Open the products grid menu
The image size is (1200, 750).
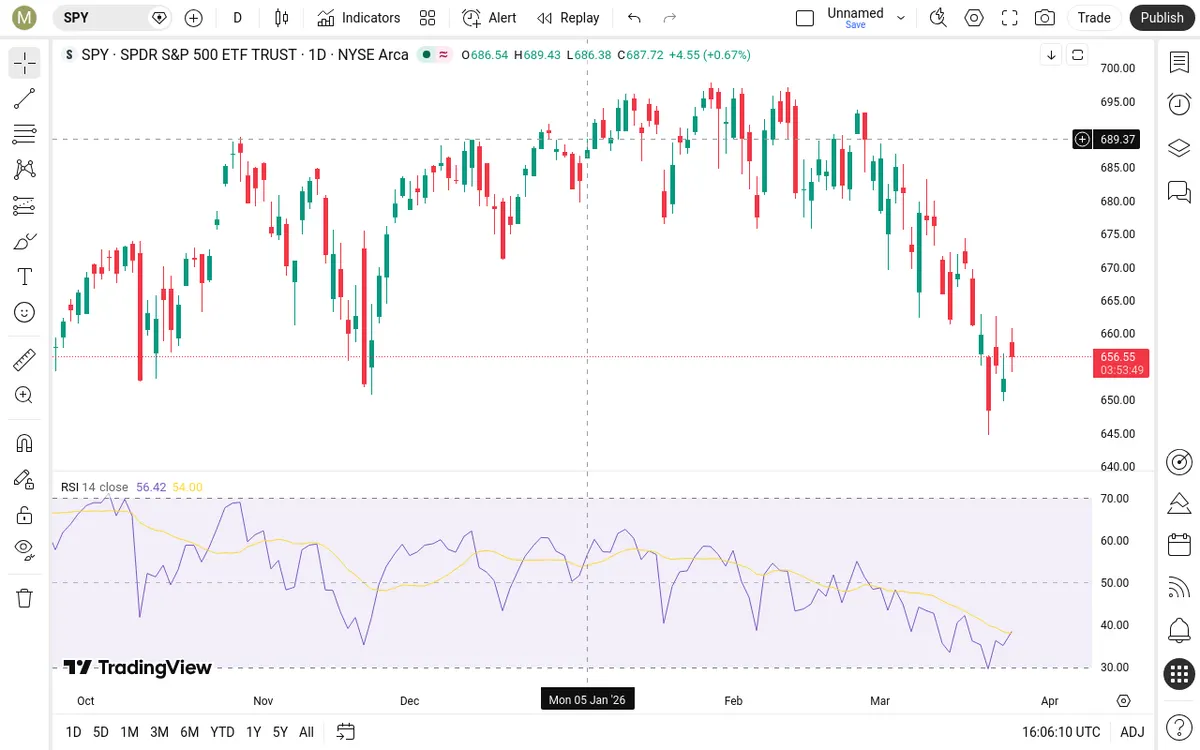(1179, 674)
